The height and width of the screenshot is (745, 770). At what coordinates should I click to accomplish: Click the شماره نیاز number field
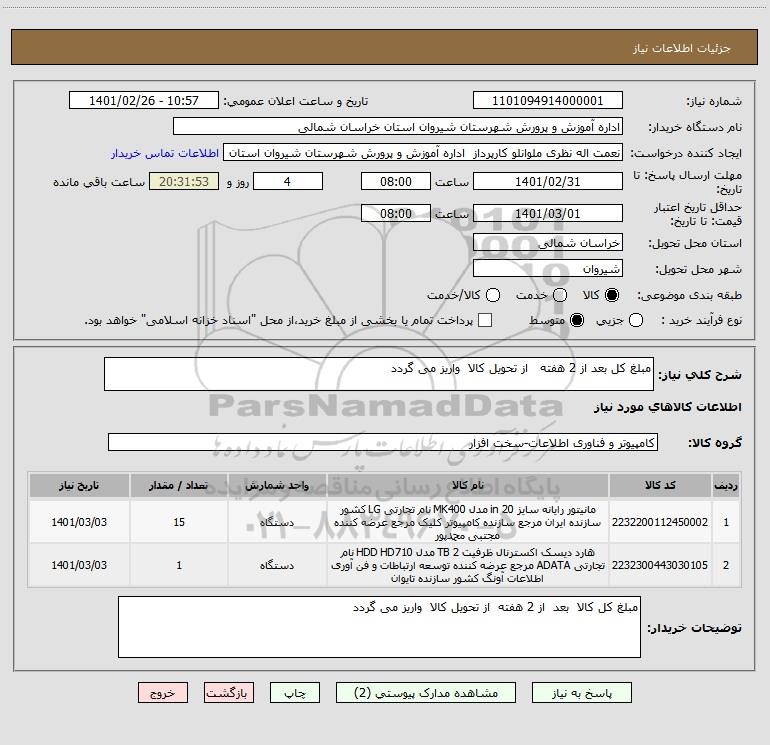click(x=548, y=101)
